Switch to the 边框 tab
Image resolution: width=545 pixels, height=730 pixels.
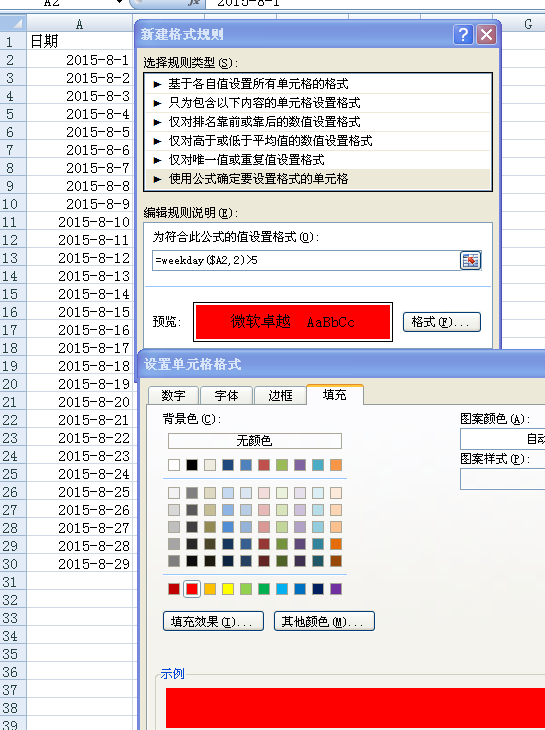click(x=280, y=396)
